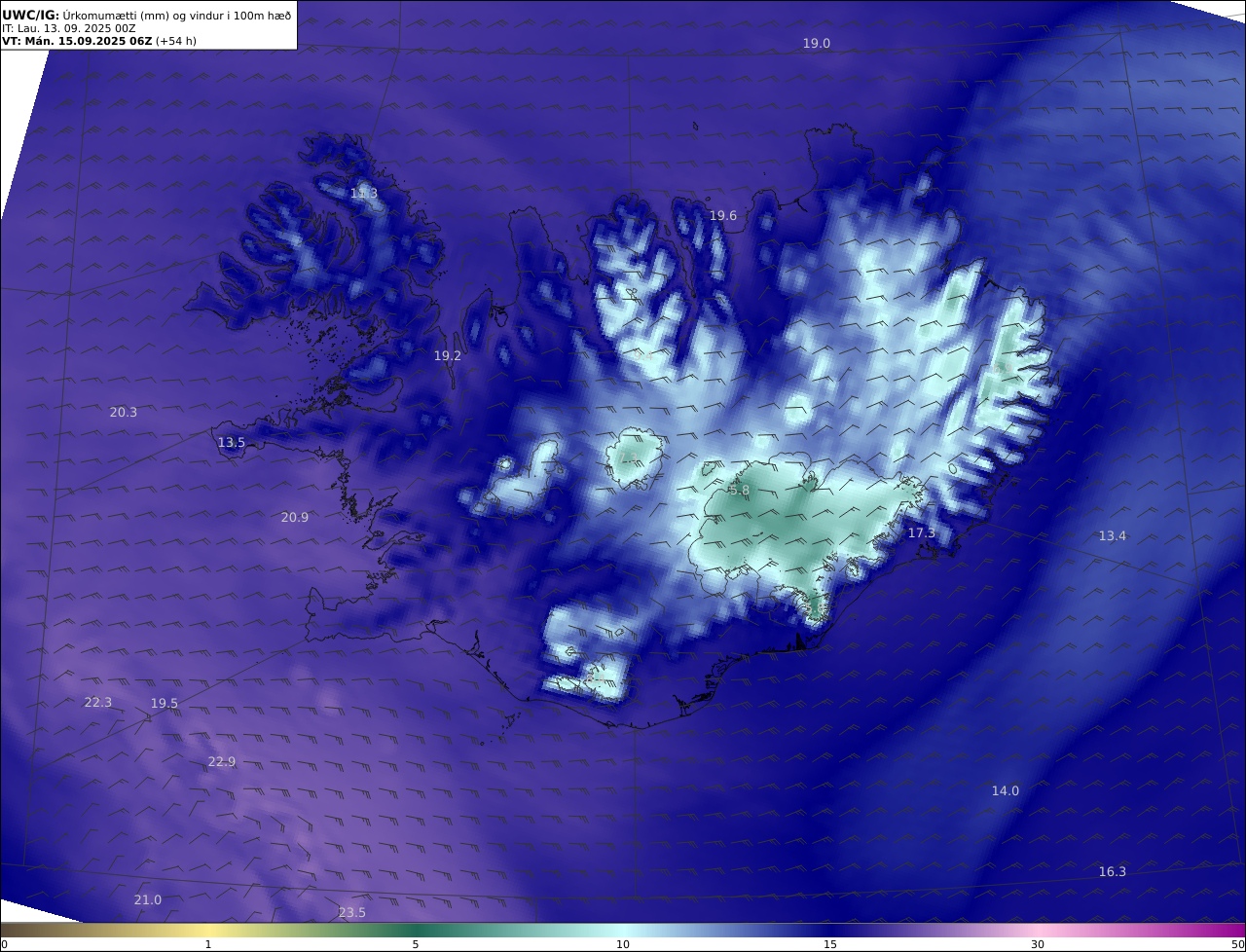
Task: Click the 21.0 value label on the map
Action: pyautogui.click(x=147, y=900)
